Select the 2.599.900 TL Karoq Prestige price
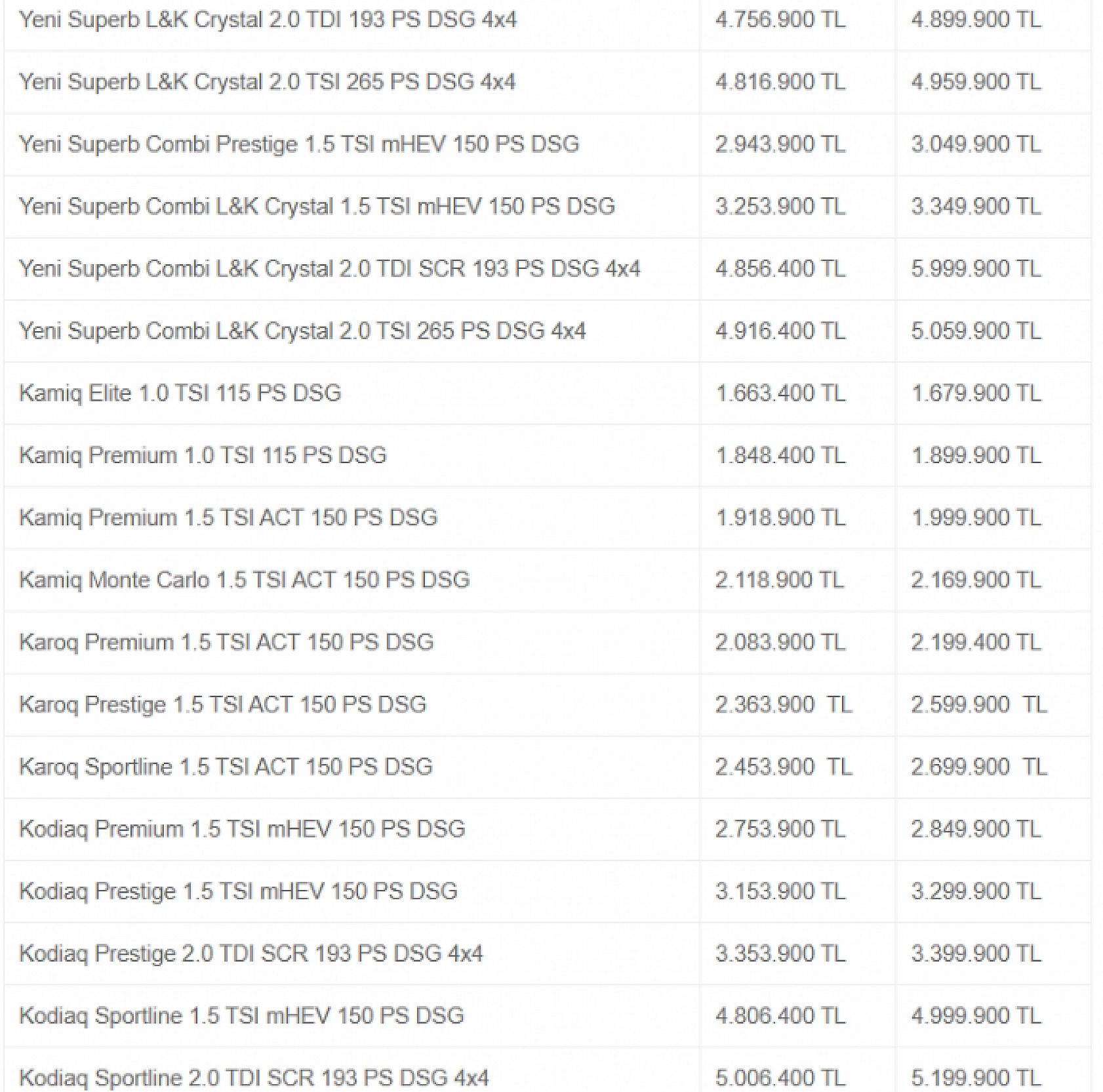This screenshot has width=1103, height=1092. [x=978, y=705]
